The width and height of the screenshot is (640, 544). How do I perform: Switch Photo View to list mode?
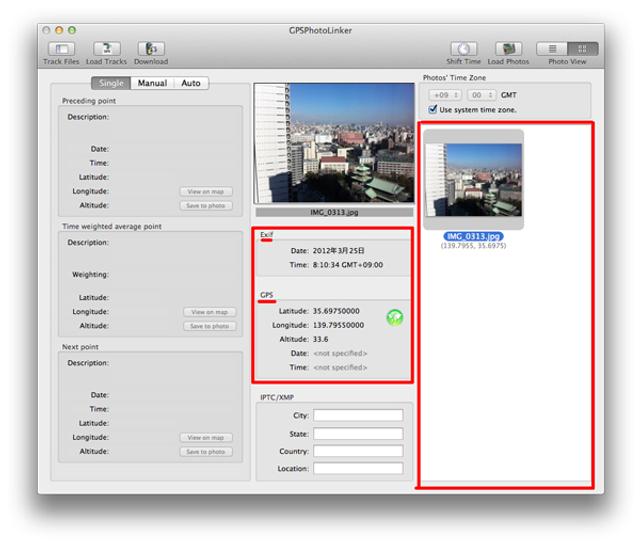[x=551, y=48]
